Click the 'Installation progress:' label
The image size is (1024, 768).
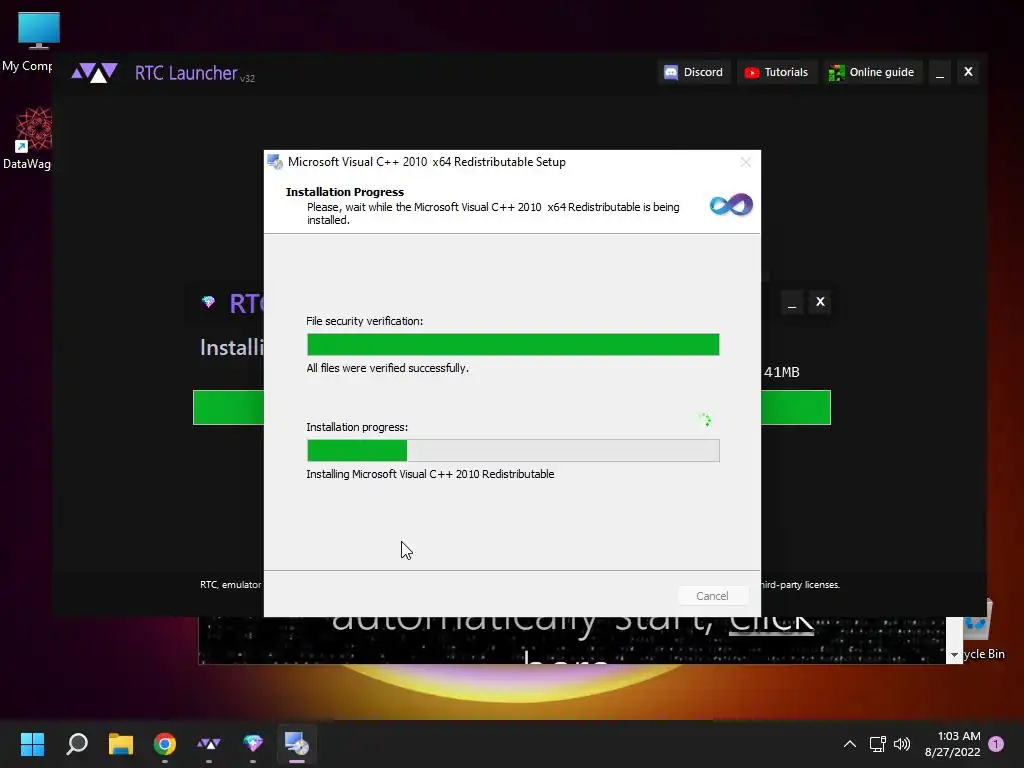coord(357,427)
